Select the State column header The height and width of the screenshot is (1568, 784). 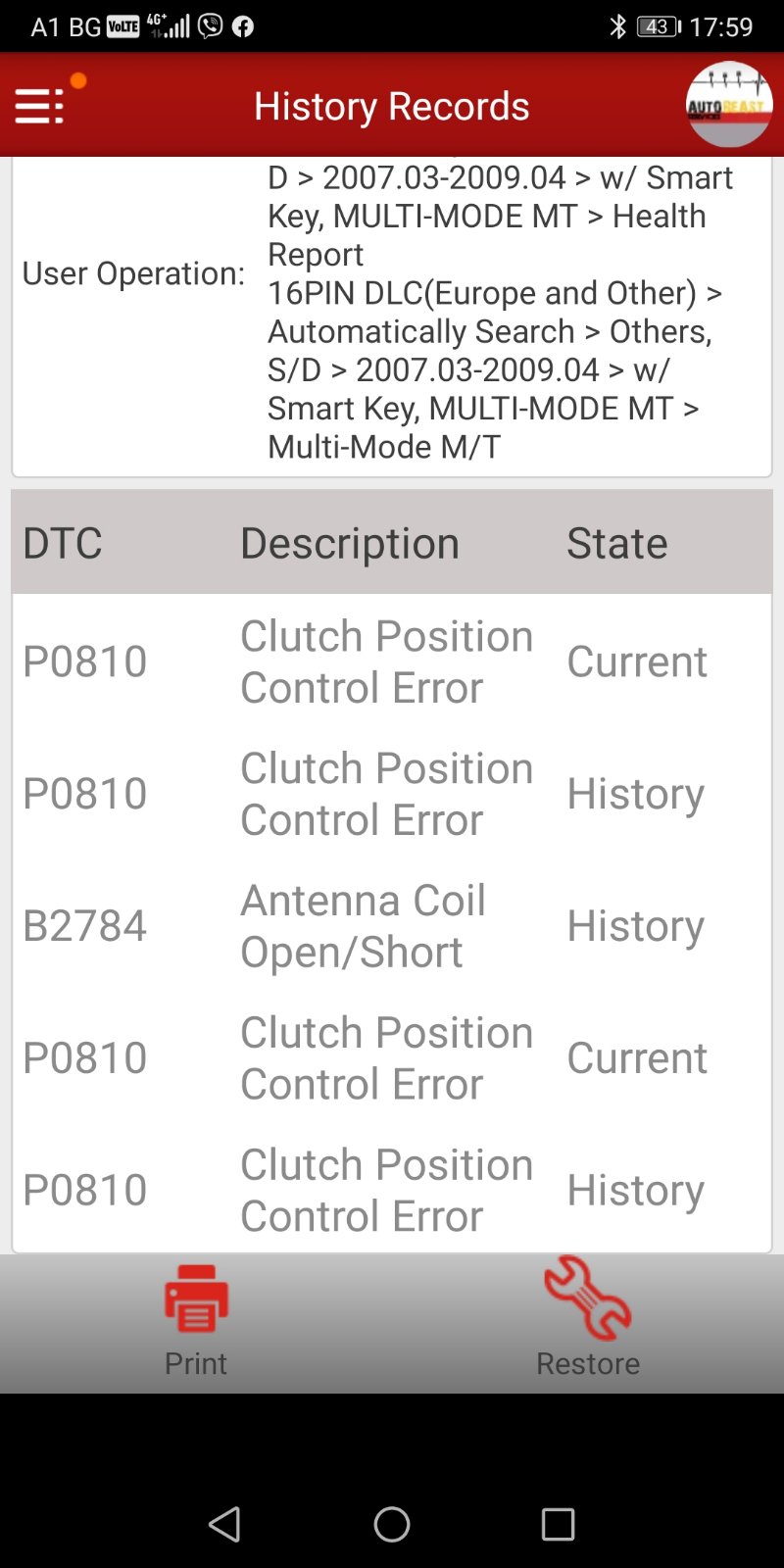[617, 543]
